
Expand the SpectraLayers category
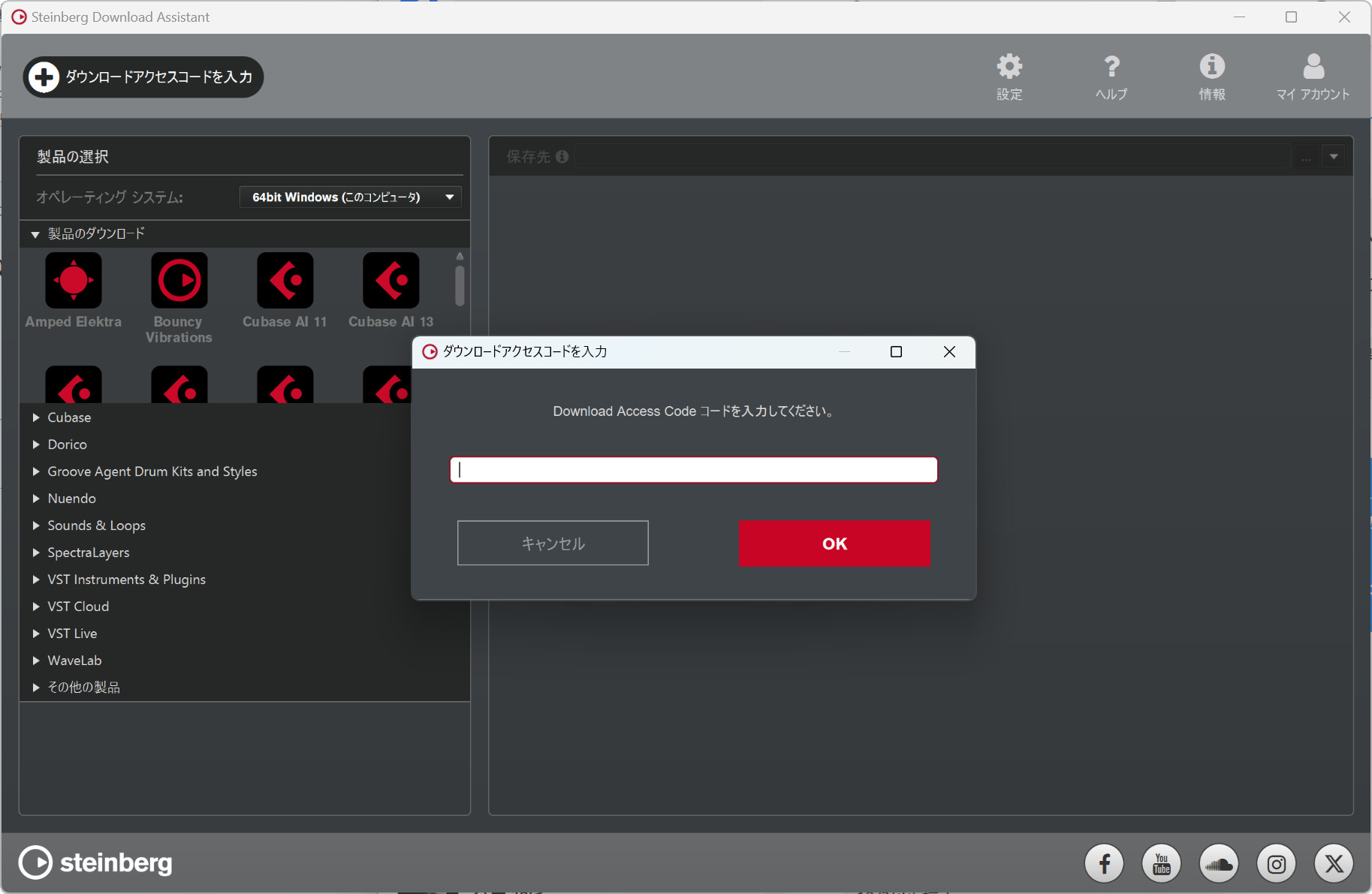[35, 552]
